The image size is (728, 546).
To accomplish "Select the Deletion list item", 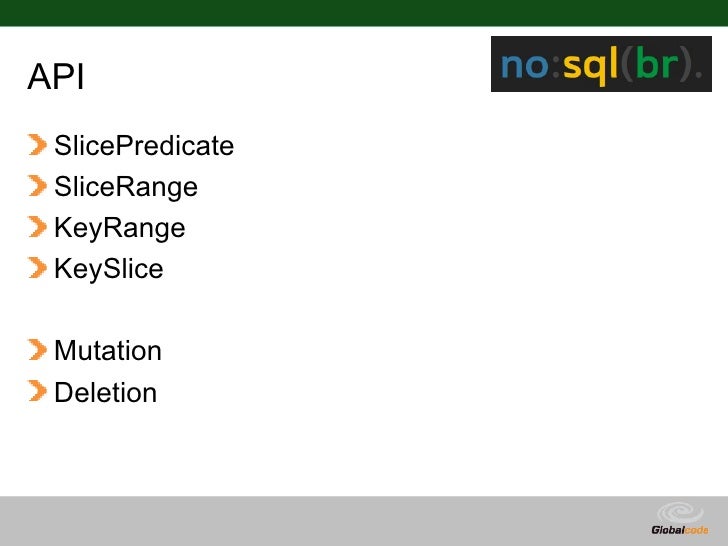I will coord(105,392).
